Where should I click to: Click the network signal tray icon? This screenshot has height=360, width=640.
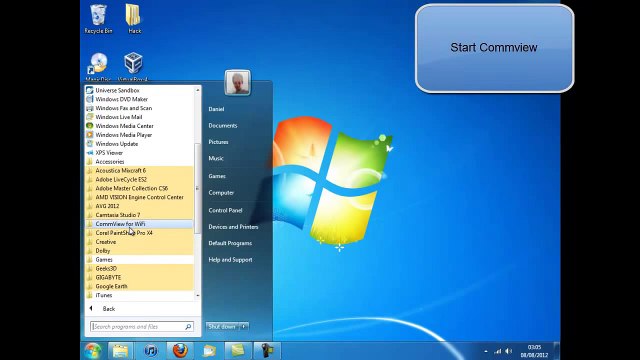point(498,351)
